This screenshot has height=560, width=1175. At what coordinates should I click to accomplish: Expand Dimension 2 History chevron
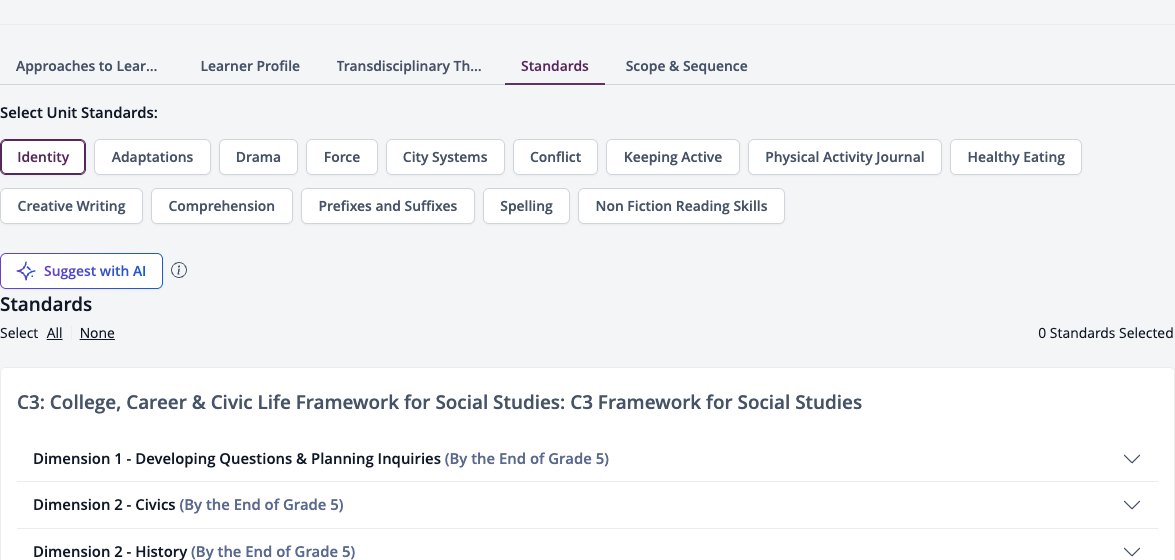(x=1132, y=552)
